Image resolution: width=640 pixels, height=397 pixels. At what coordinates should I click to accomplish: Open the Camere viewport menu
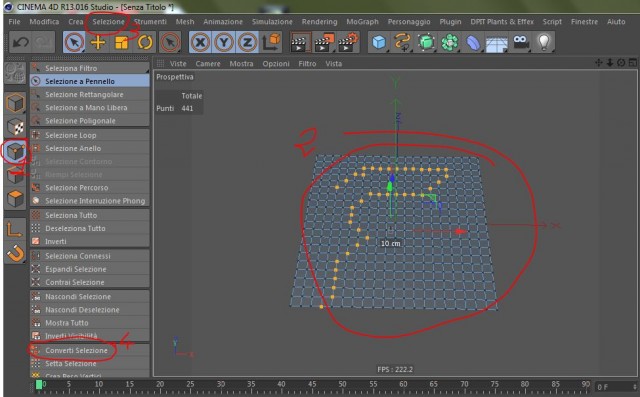[208, 64]
